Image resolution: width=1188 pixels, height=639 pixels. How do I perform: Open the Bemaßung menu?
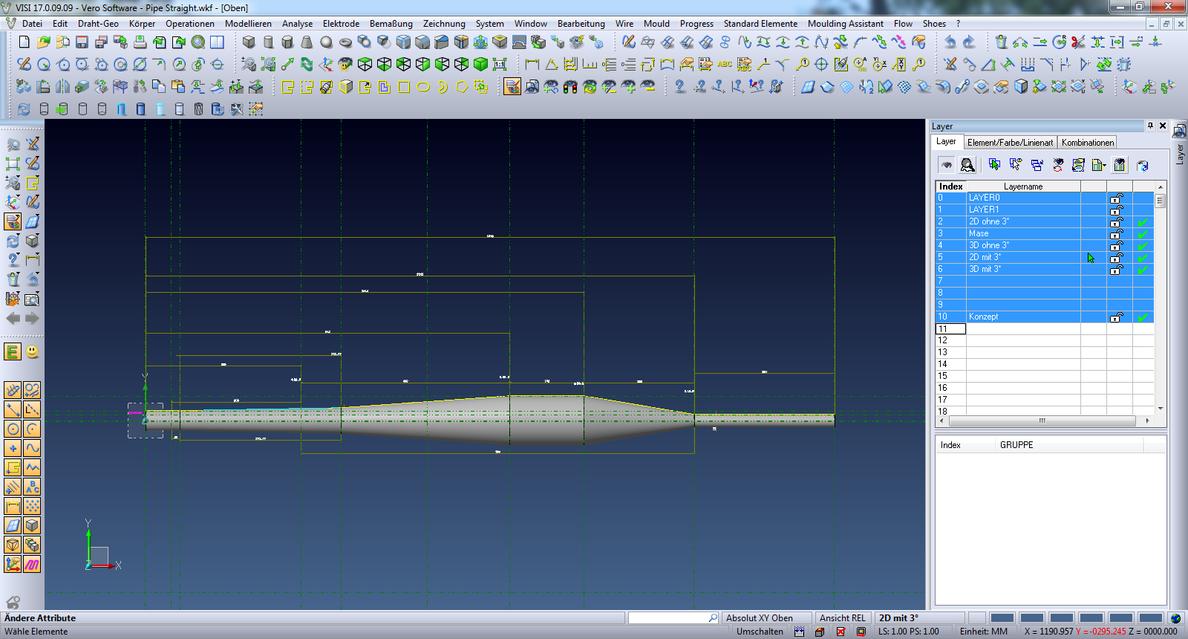(x=391, y=23)
